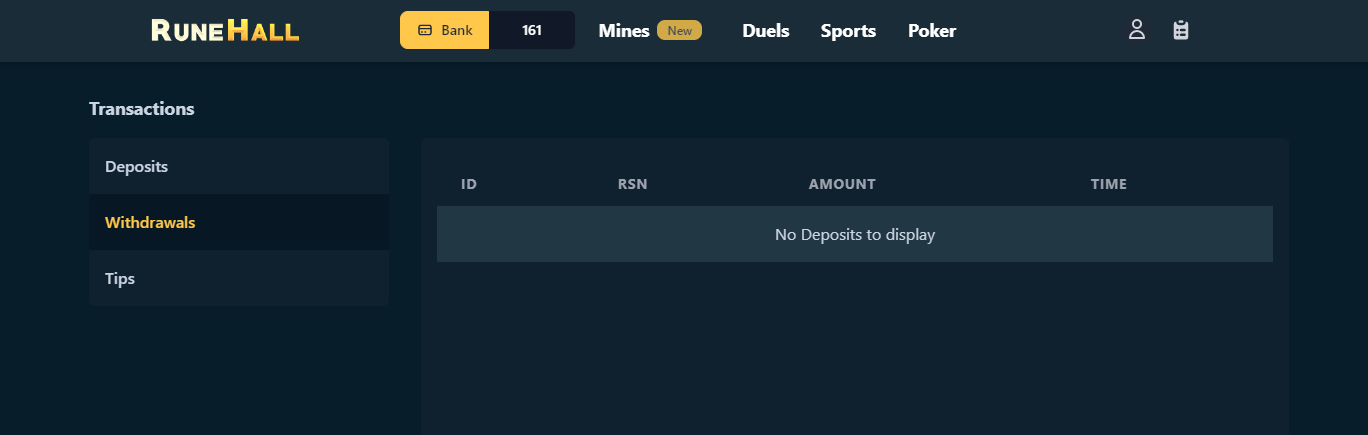Click the TIME column header

pyautogui.click(x=1108, y=184)
